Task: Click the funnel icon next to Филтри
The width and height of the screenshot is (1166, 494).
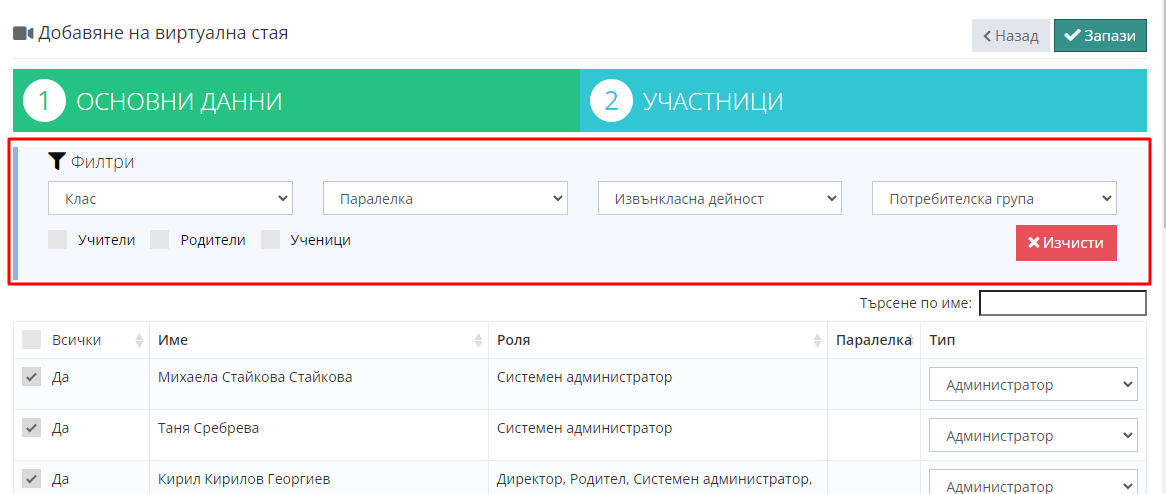Action: [x=57, y=161]
